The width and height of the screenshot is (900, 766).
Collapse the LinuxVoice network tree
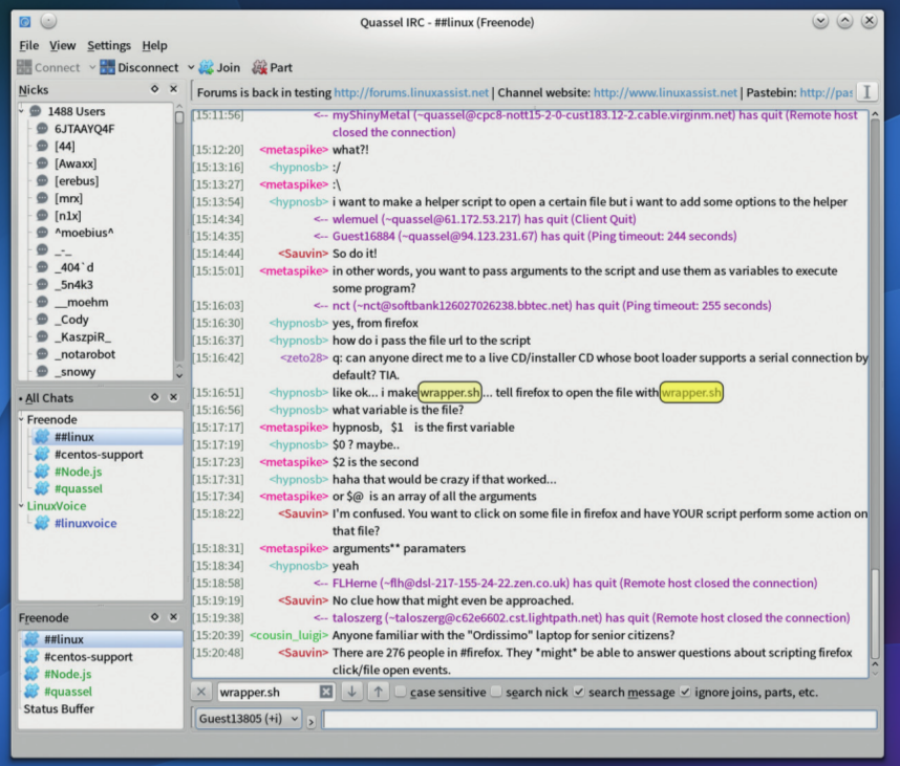(22, 506)
